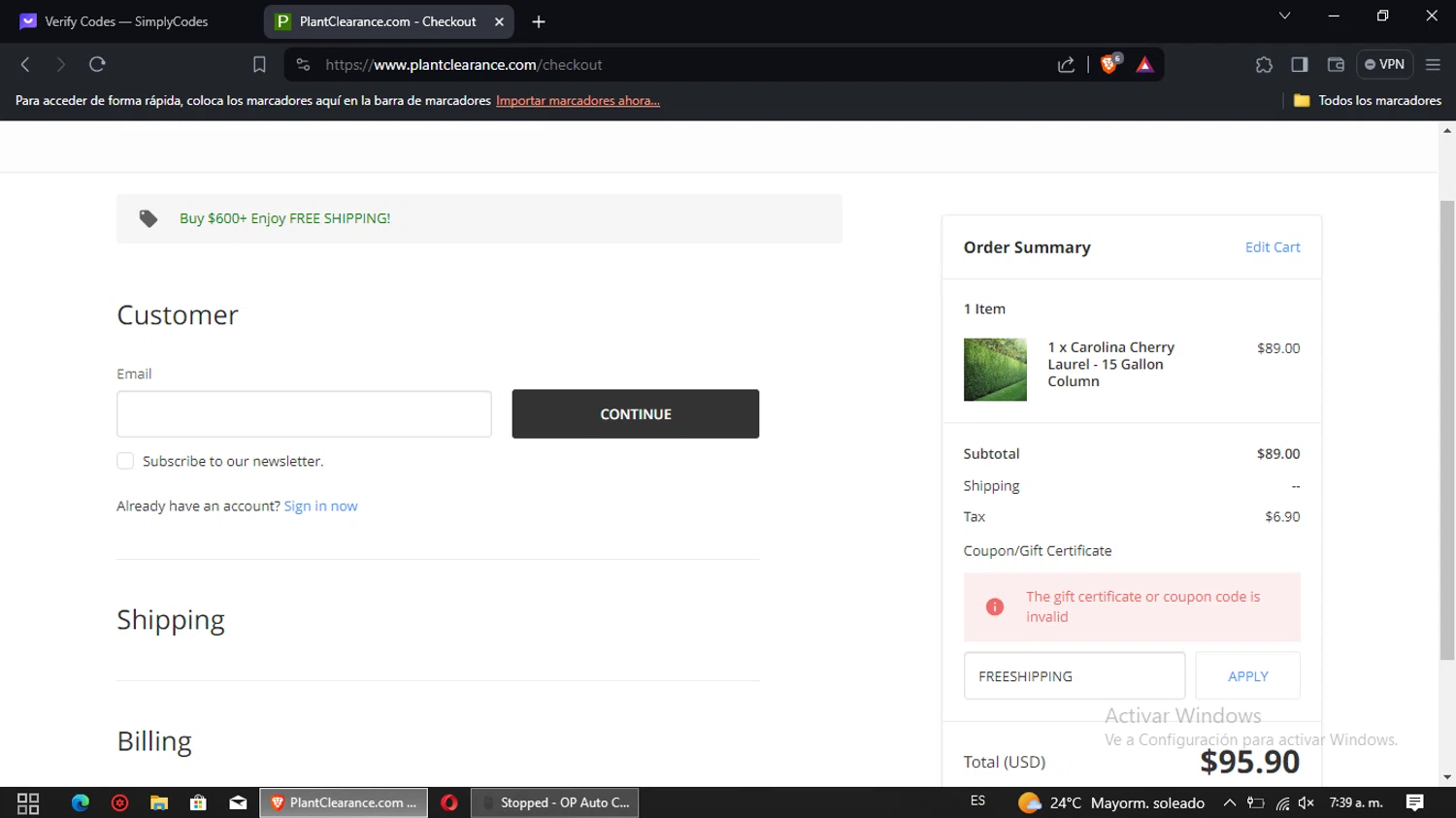
Task: Toggle the browser sidebar panel icon
Action: pyautogui.click(x=1300, y=65)
